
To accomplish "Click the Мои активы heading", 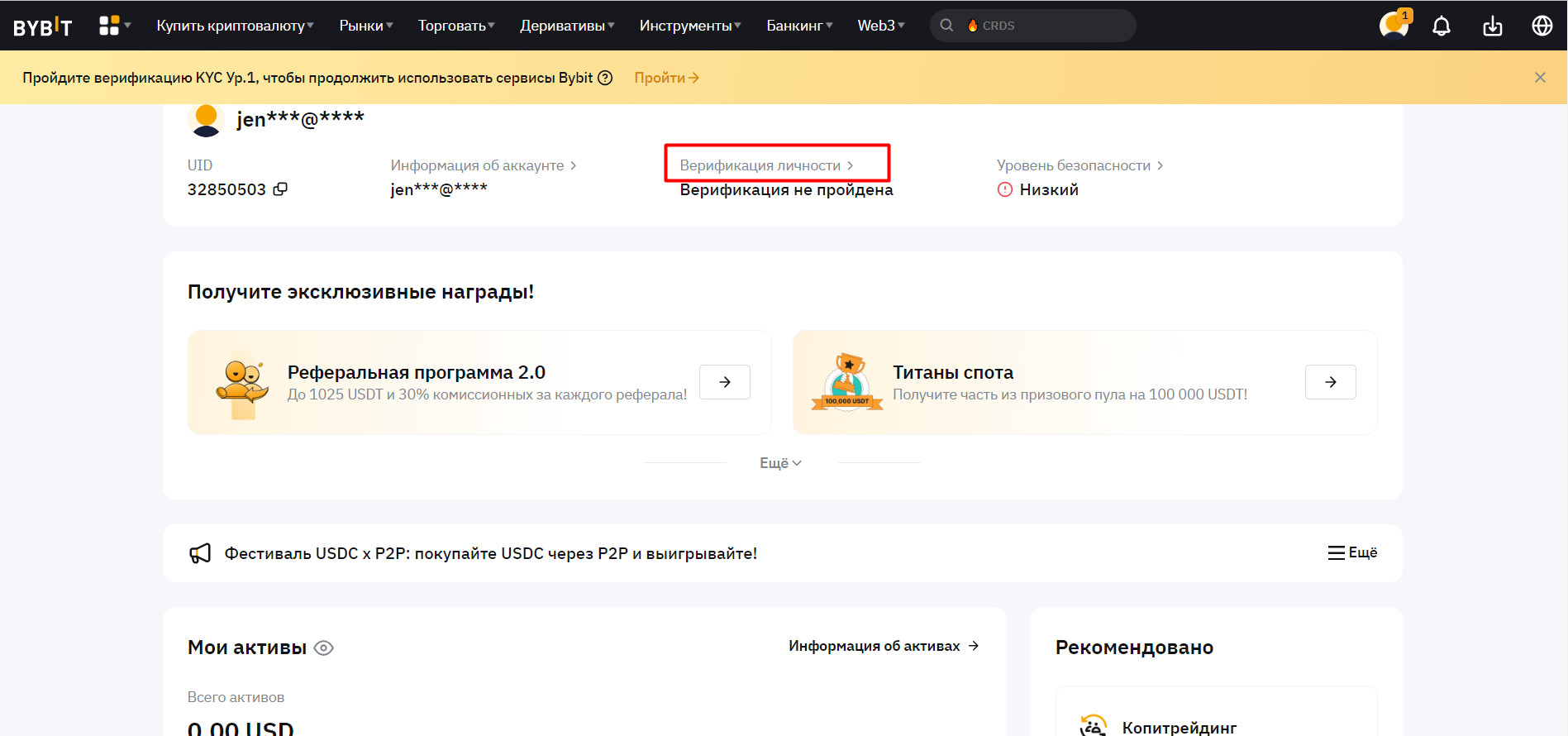I will click(247, 648).
